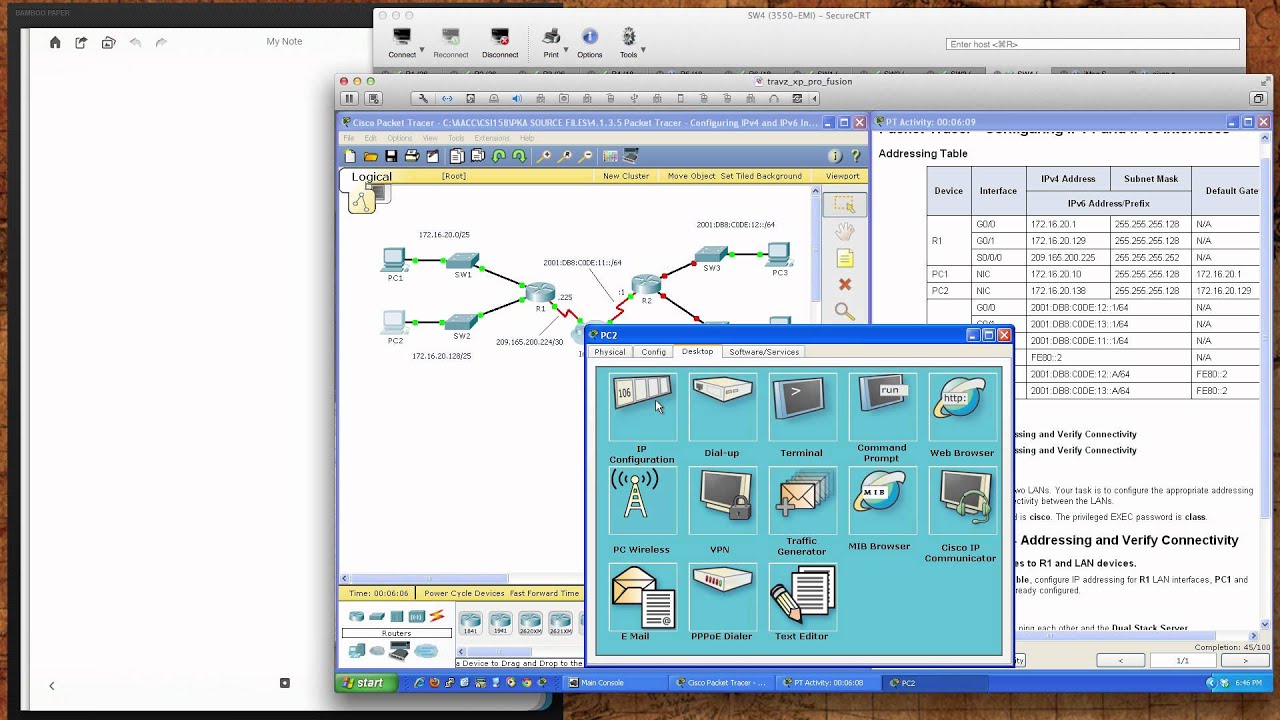Click Power Cycle Devices button
Image resolution: width=1280 pixels, height=720 pixels.
[464, 593]
